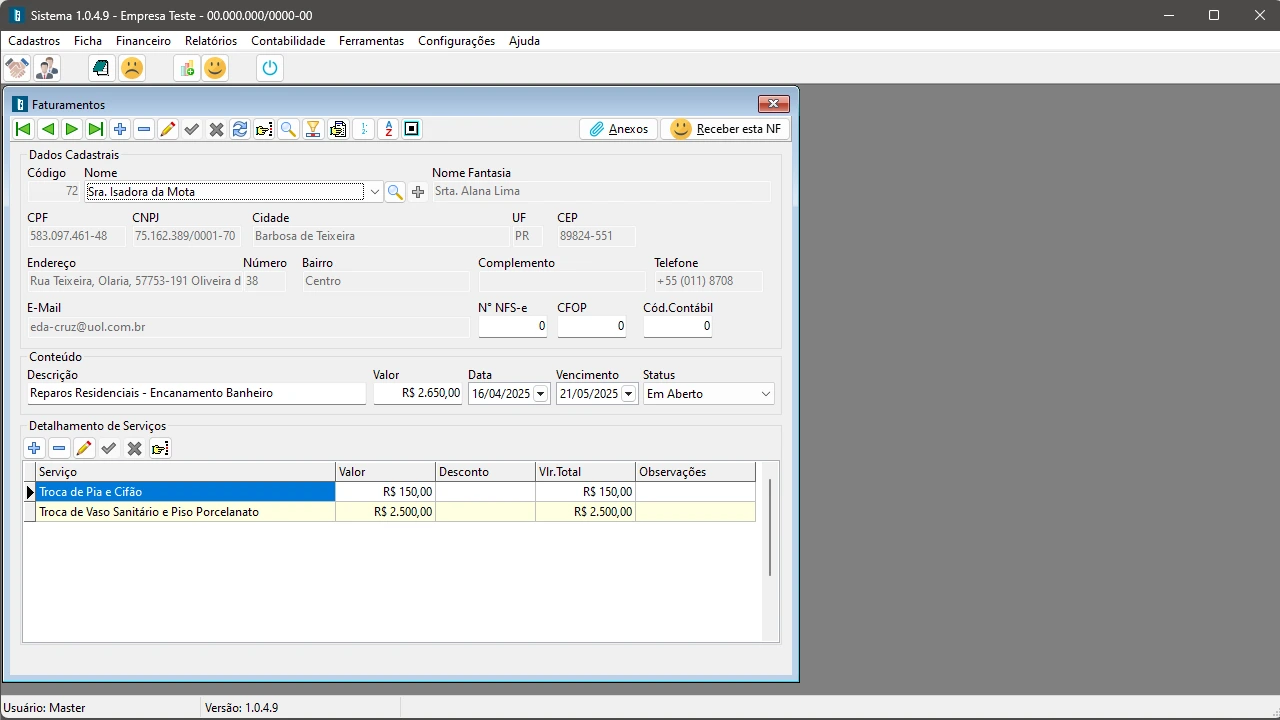1280x720 pixels.
Task: Click the businessmen icon in main toolbar
Action: point(46,68)
